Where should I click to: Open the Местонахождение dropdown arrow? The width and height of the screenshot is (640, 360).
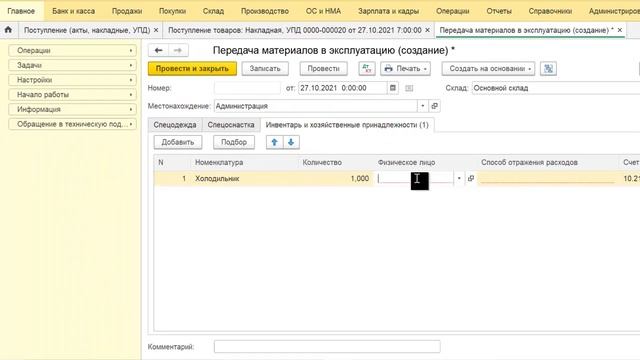(423, 106)
